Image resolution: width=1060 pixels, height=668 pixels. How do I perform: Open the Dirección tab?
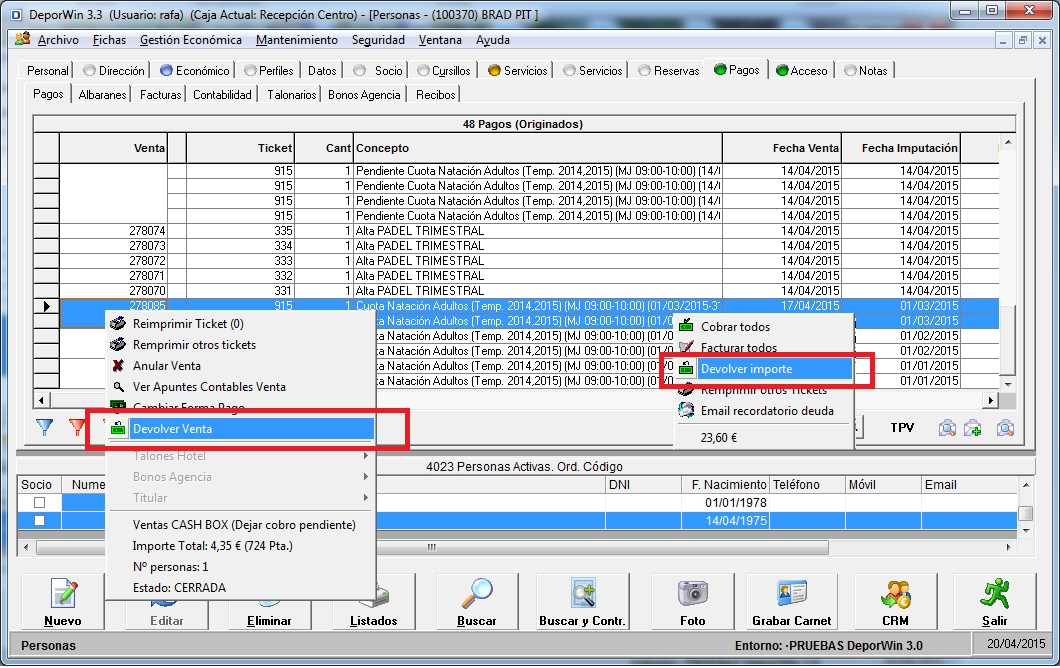[x=114, y=70]
